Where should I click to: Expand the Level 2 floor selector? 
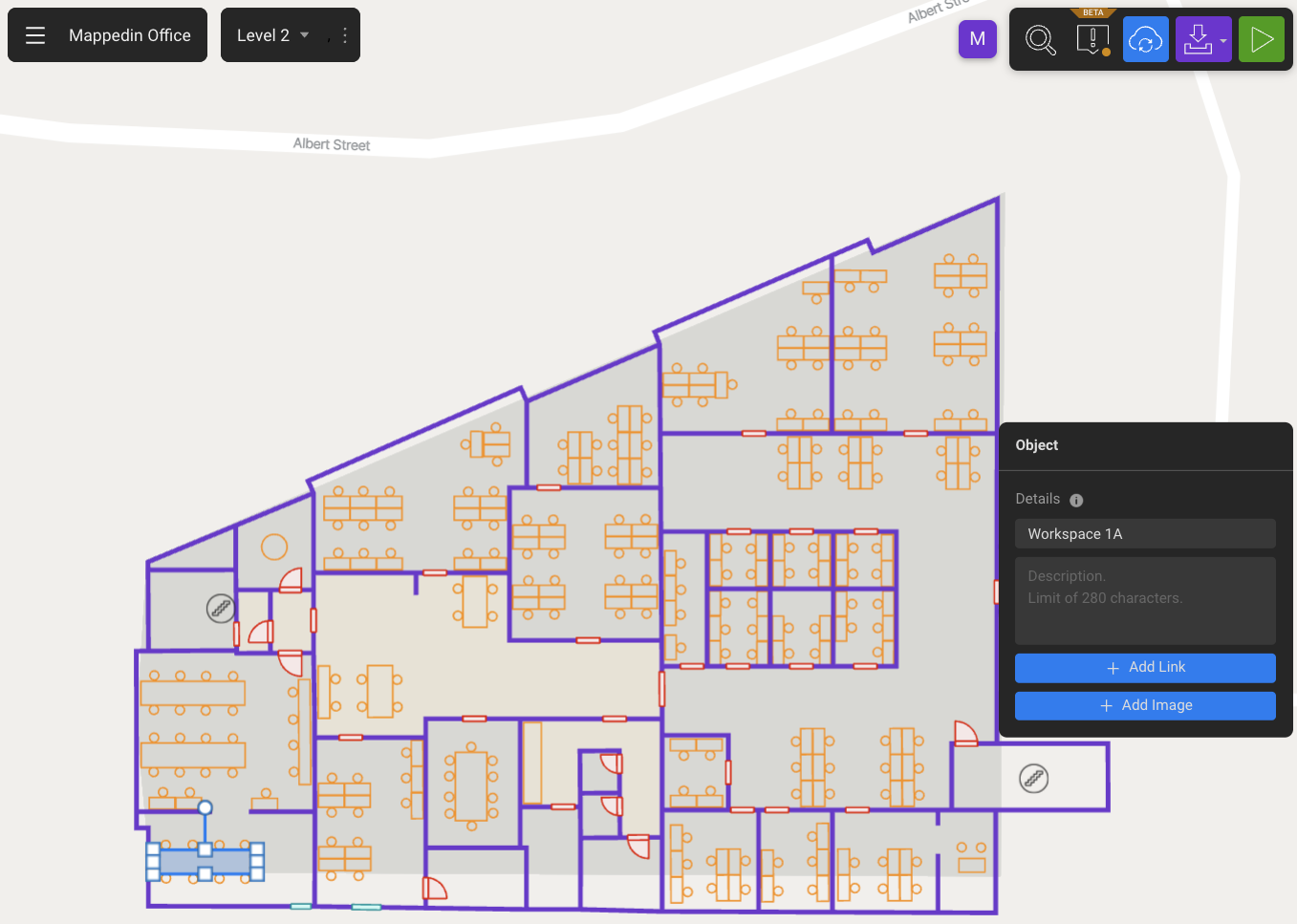[x=272, y=35]
